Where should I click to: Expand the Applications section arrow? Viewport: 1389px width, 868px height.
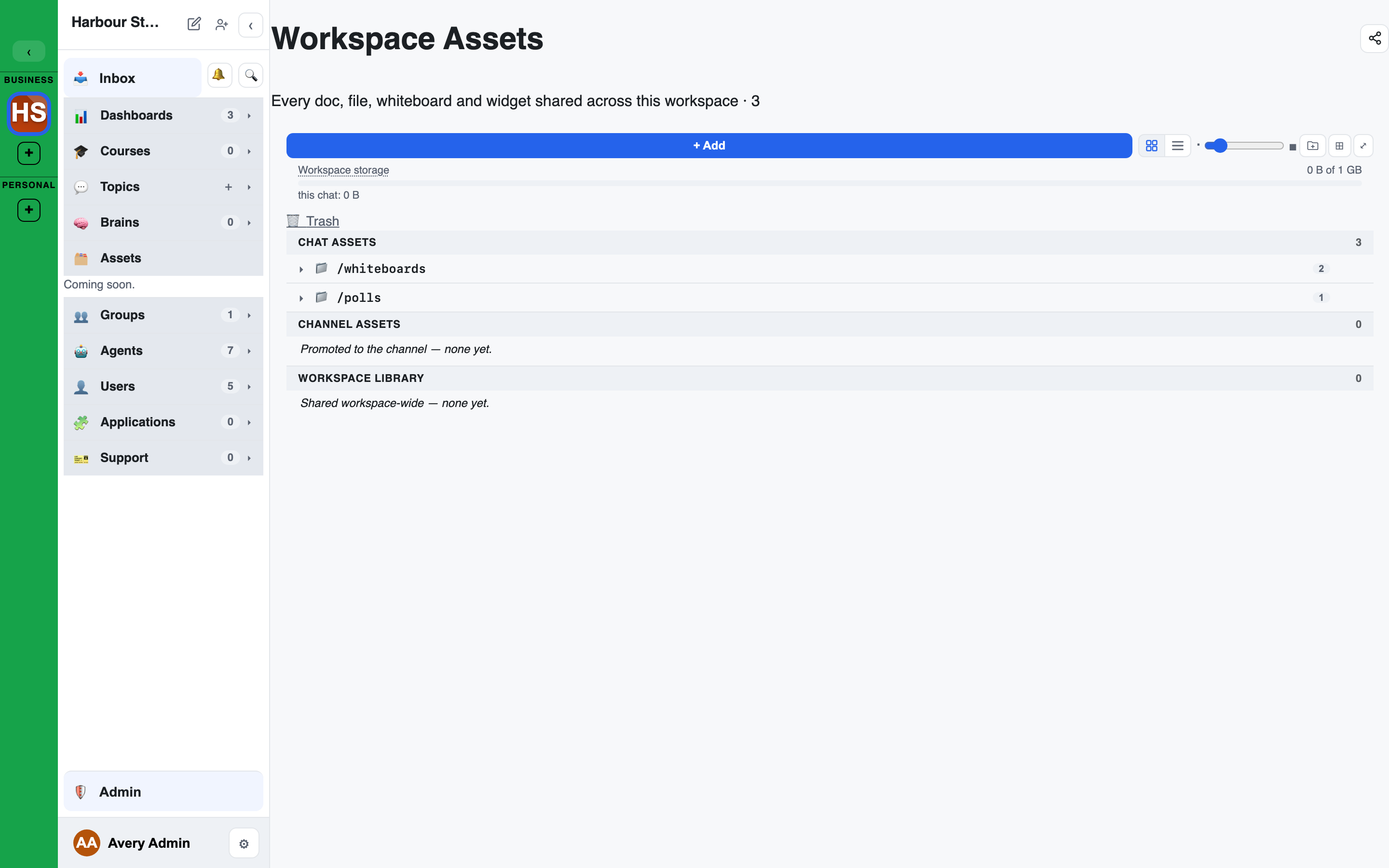coord(249,422)
